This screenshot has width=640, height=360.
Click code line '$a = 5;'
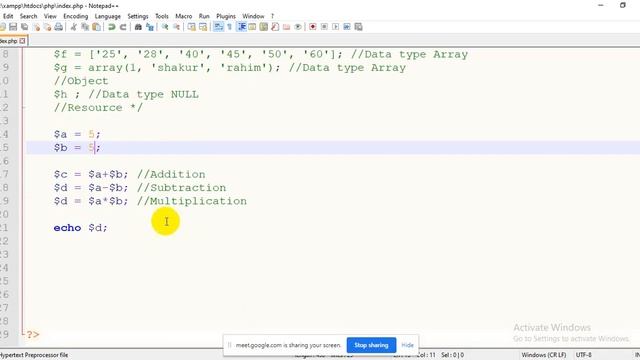click(x=77, y=134)
